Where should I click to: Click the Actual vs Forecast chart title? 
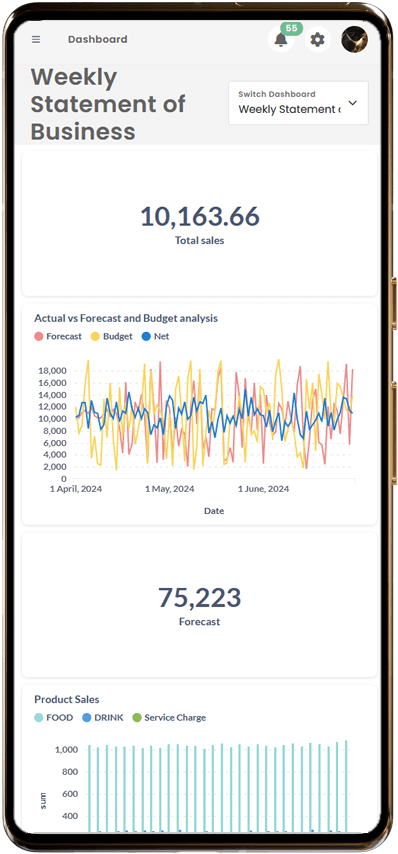tap(126, 318)
